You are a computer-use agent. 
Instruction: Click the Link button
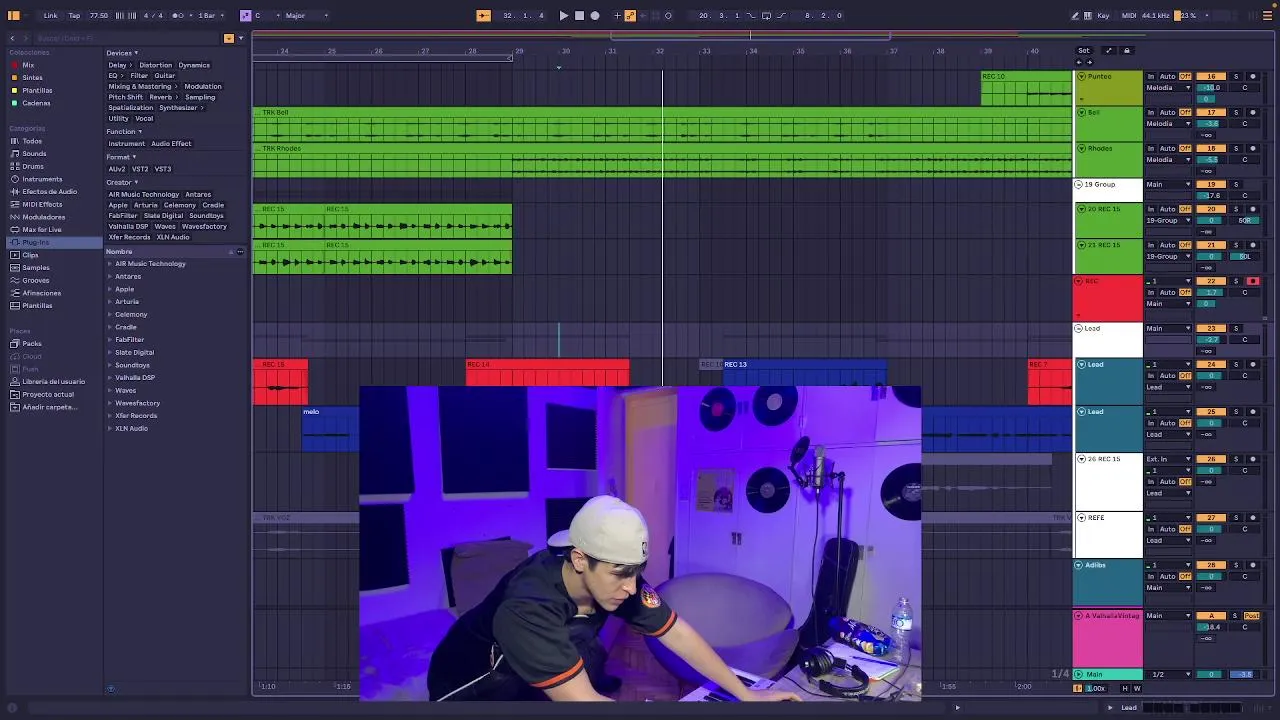[50, 15]
